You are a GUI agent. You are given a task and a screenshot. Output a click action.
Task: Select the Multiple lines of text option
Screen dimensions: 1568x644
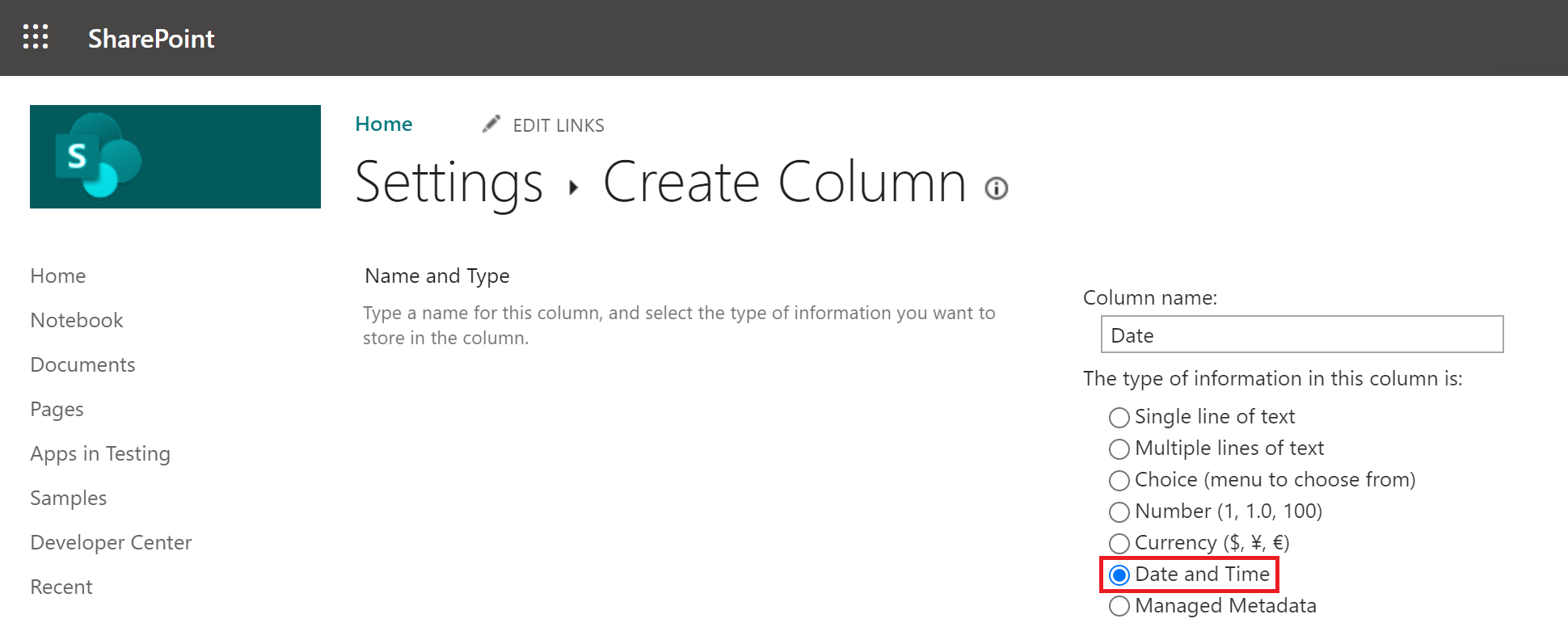pos(1119,449)
